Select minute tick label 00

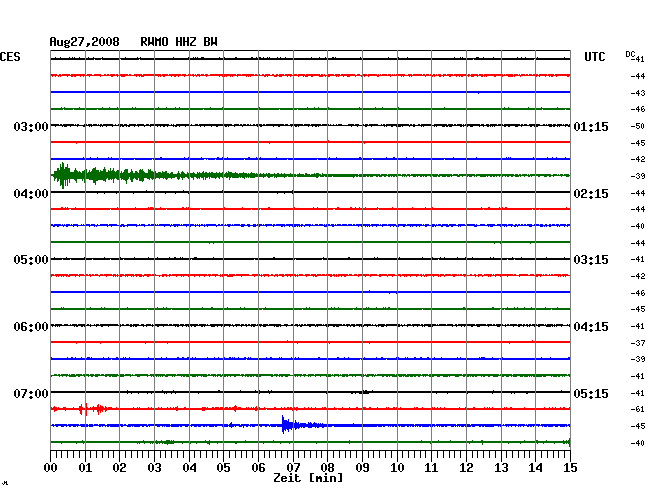click(x=50, y=467)
